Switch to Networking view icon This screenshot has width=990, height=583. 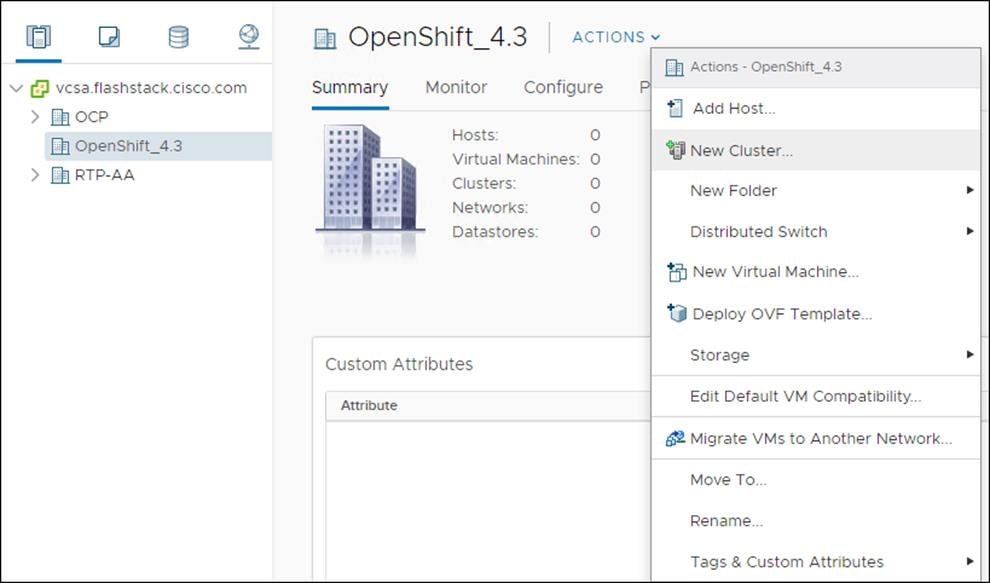tap(249, 37)
